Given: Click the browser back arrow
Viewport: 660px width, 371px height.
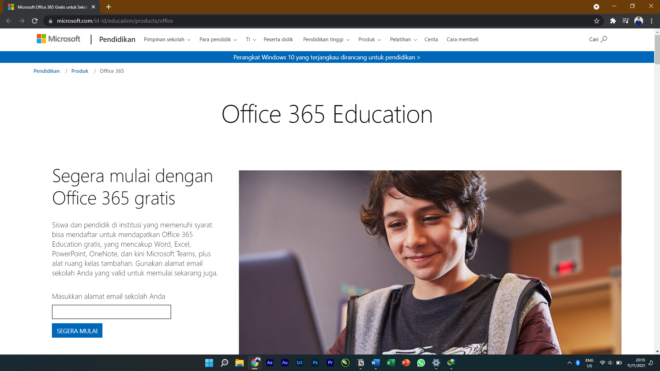Looking at the screenshot, I should [x=9, y=21].
